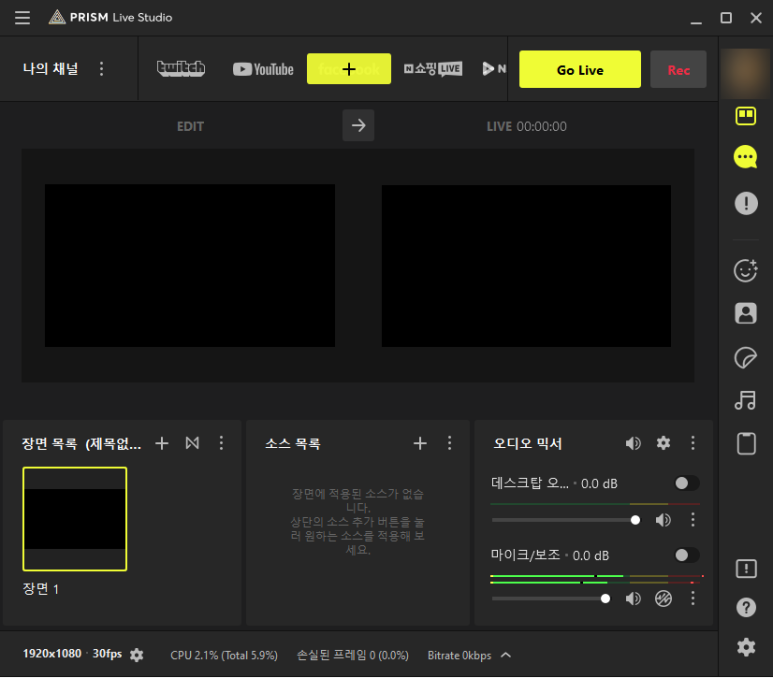Toggle studio mode layout icon
773x678 pixels.
746,116
